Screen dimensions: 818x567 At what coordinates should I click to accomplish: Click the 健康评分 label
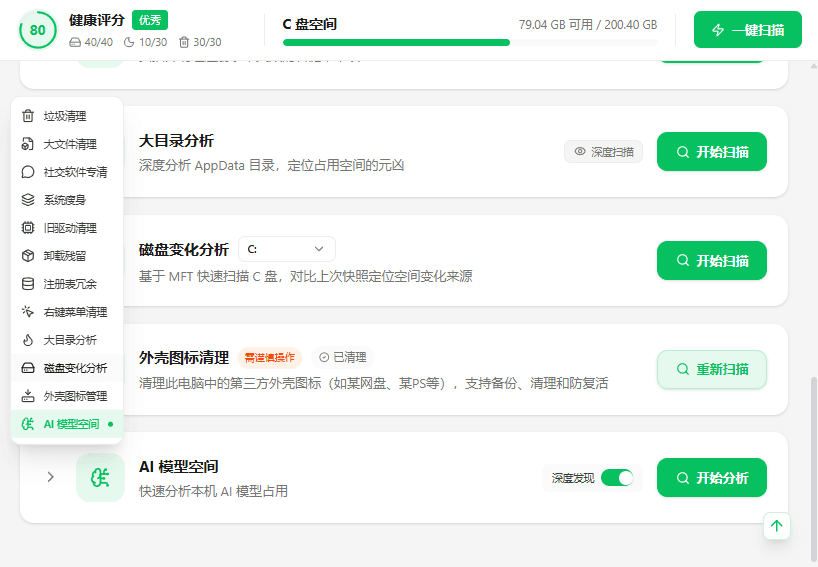click(97, 20)
